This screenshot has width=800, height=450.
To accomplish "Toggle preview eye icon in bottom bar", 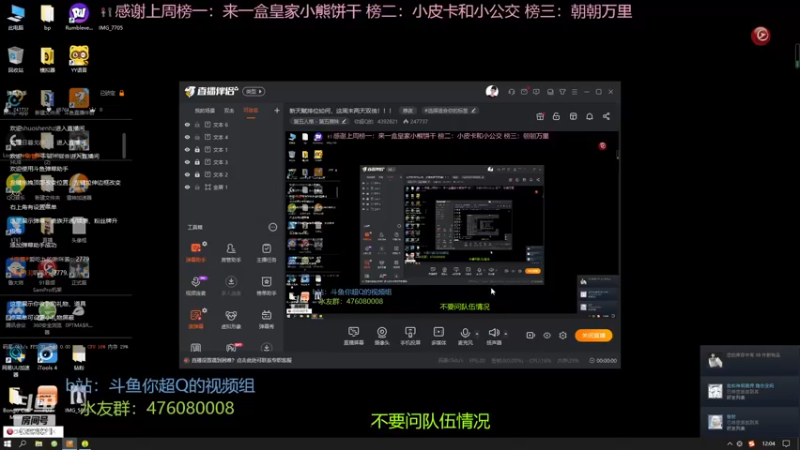I will pyautogui.click(x=547, y=335).
